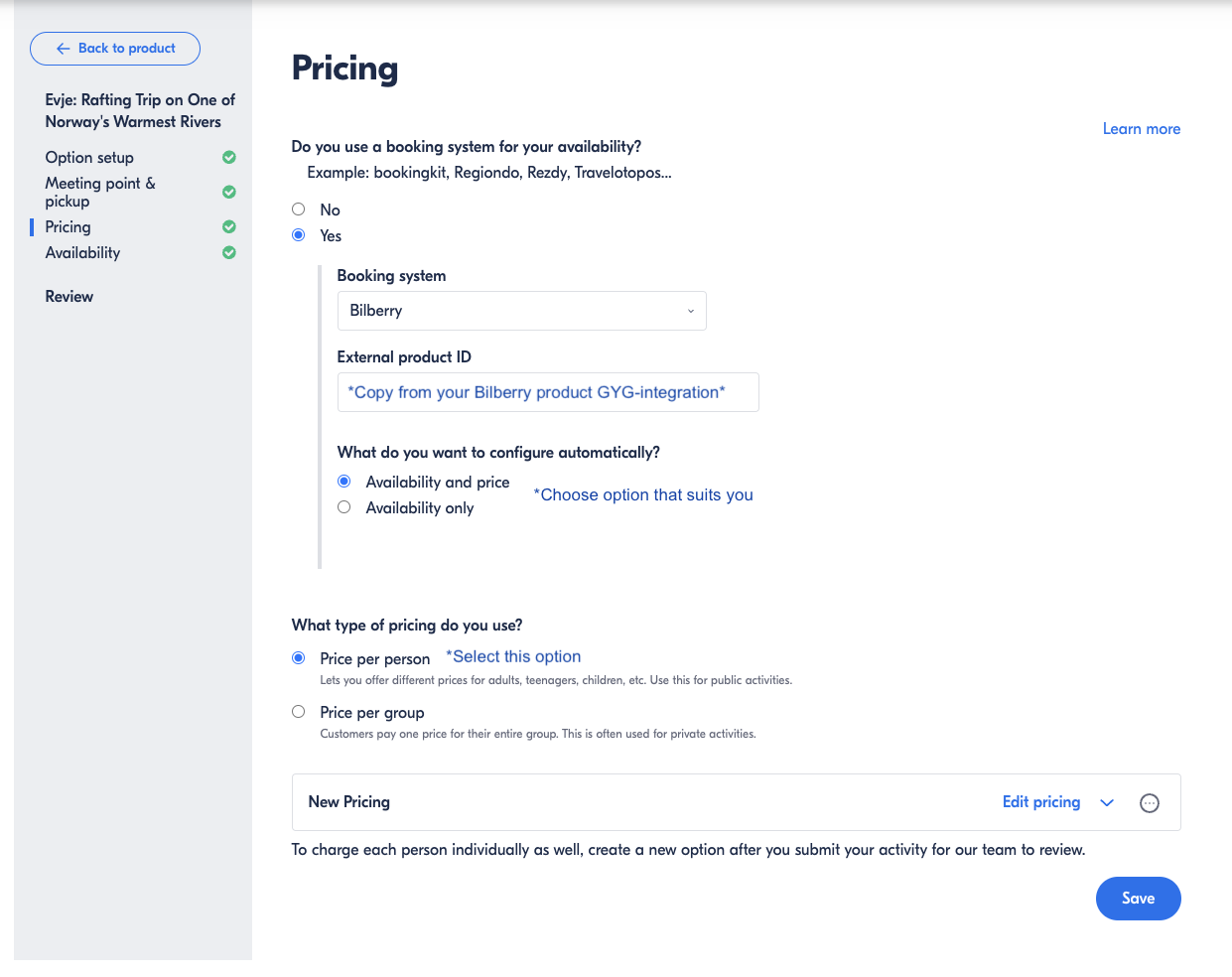
Task: Click 'Lets you offer different prices for adults' description
Action: click(556, 680)
